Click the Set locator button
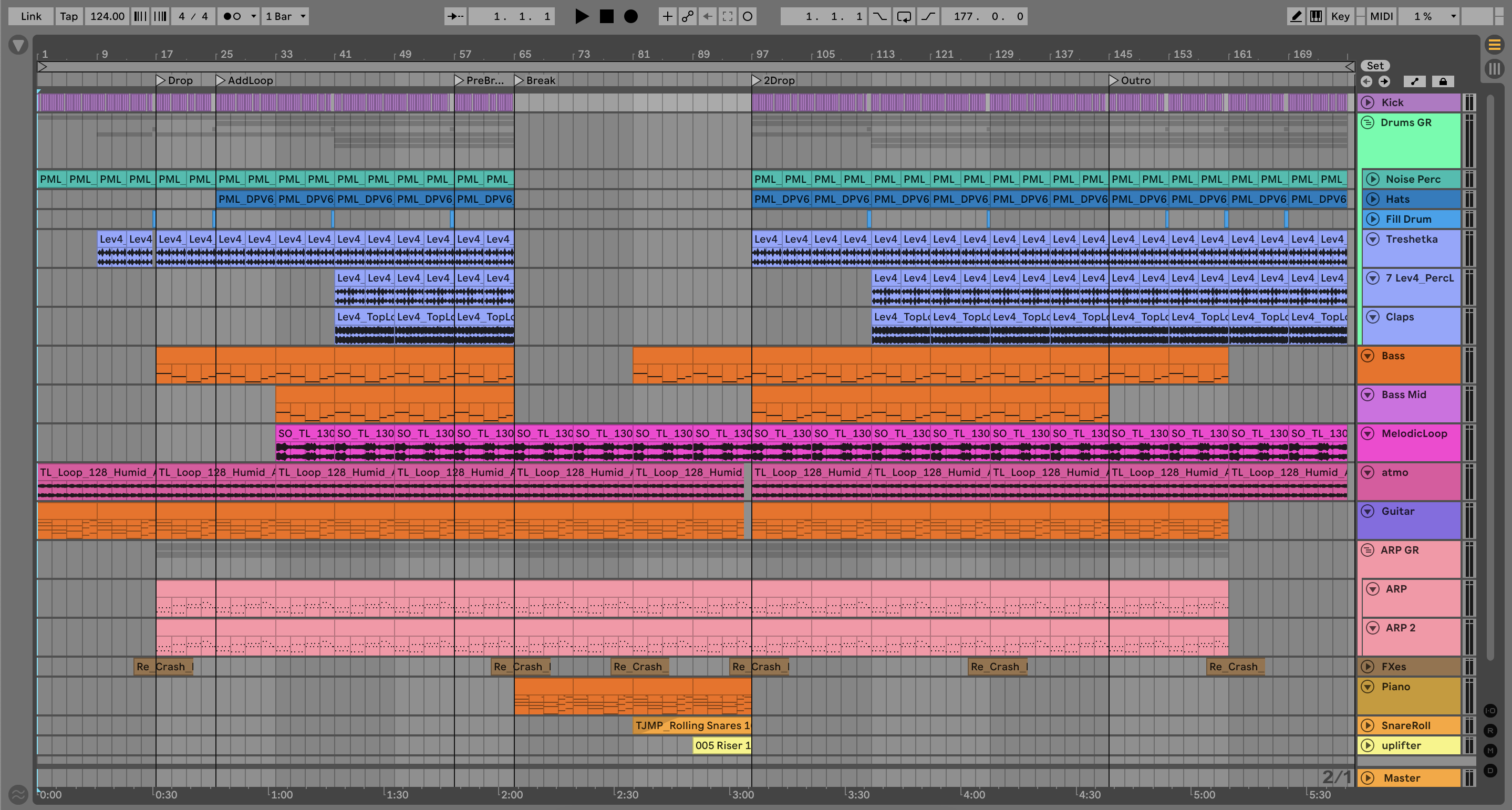The height and width of the screenshot is (810, 1512). tap(1375, 66)
